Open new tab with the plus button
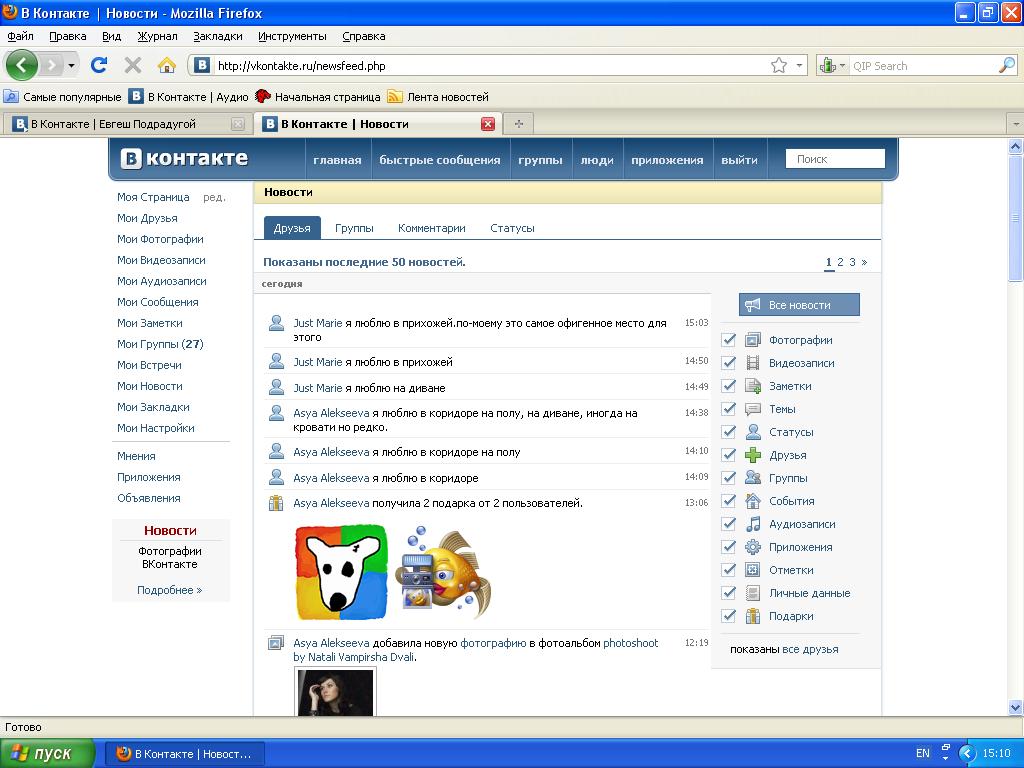1024x768 pixels. 519,123
